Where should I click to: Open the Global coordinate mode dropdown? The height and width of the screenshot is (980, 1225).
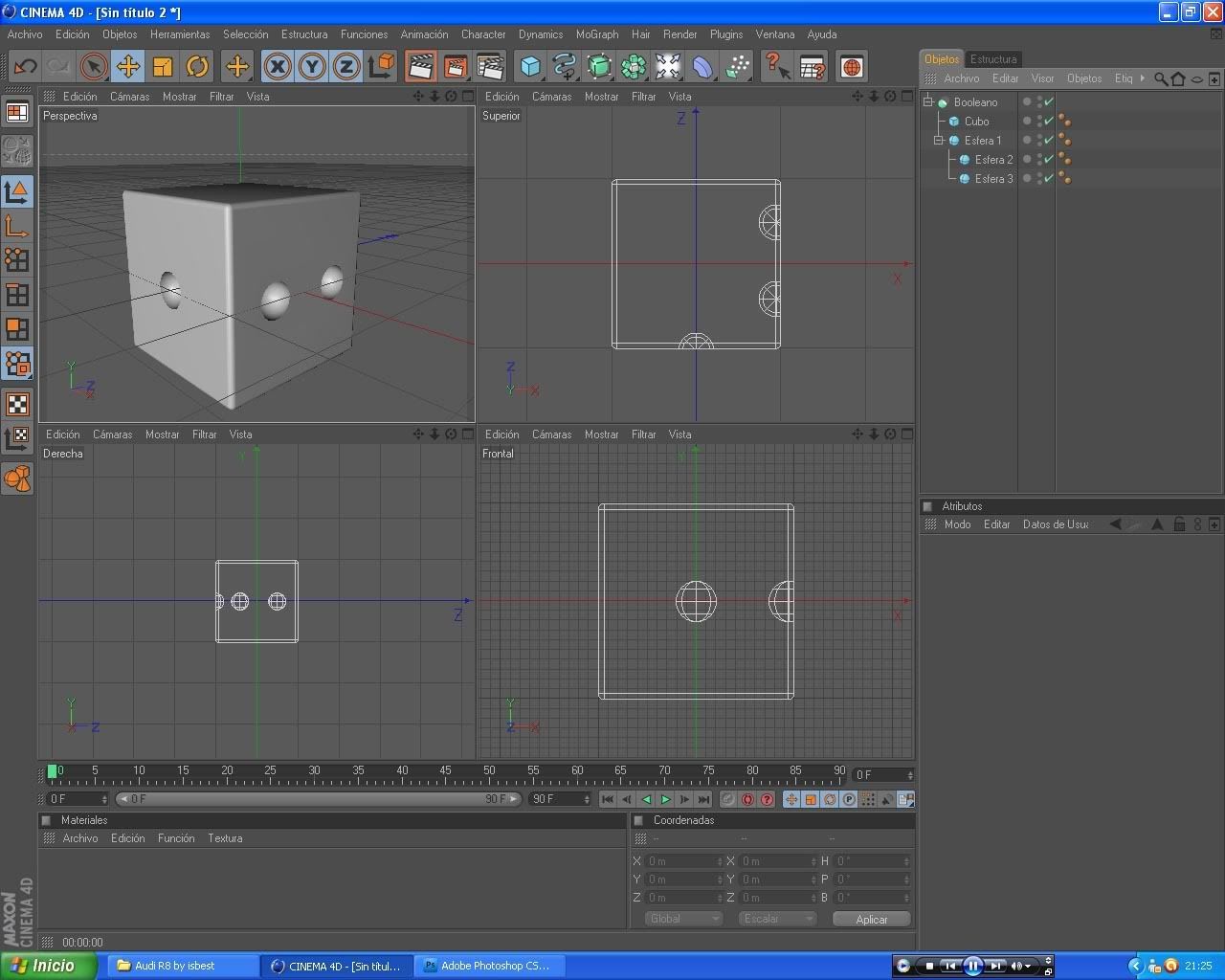click(683, 919)
